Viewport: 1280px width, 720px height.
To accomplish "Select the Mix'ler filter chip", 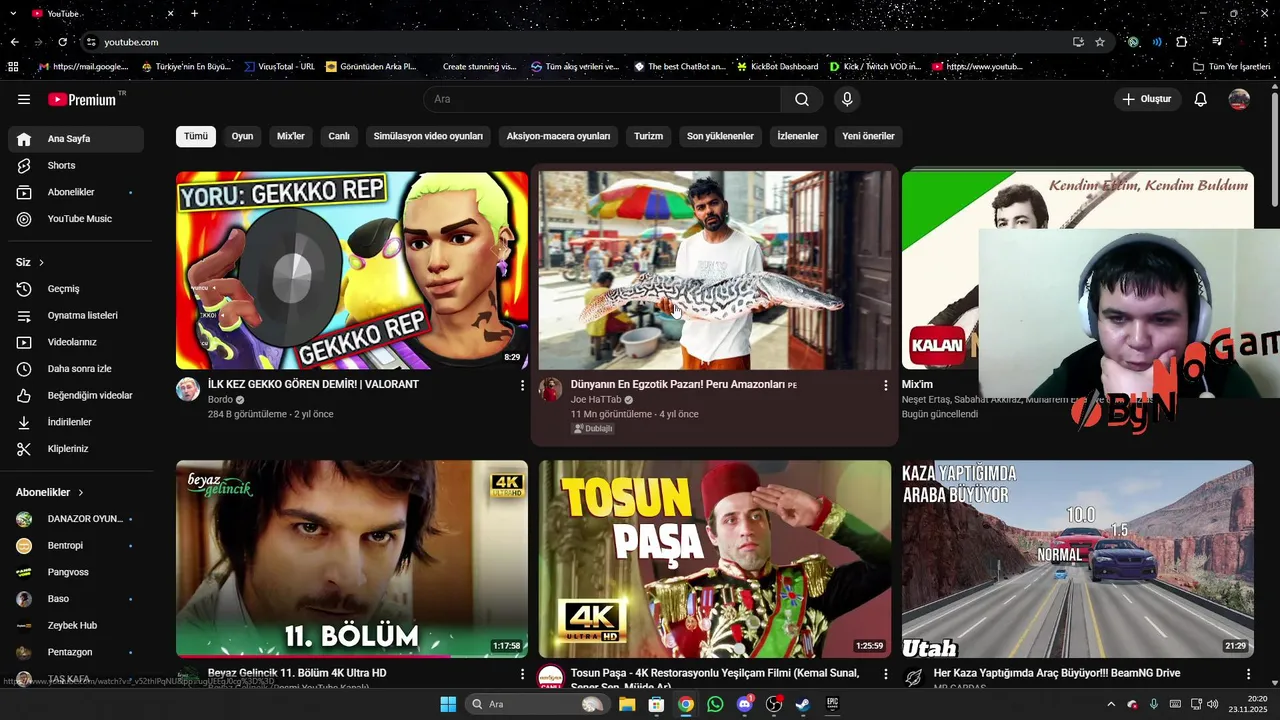I will pyautogui.click(x=291, y=136).
